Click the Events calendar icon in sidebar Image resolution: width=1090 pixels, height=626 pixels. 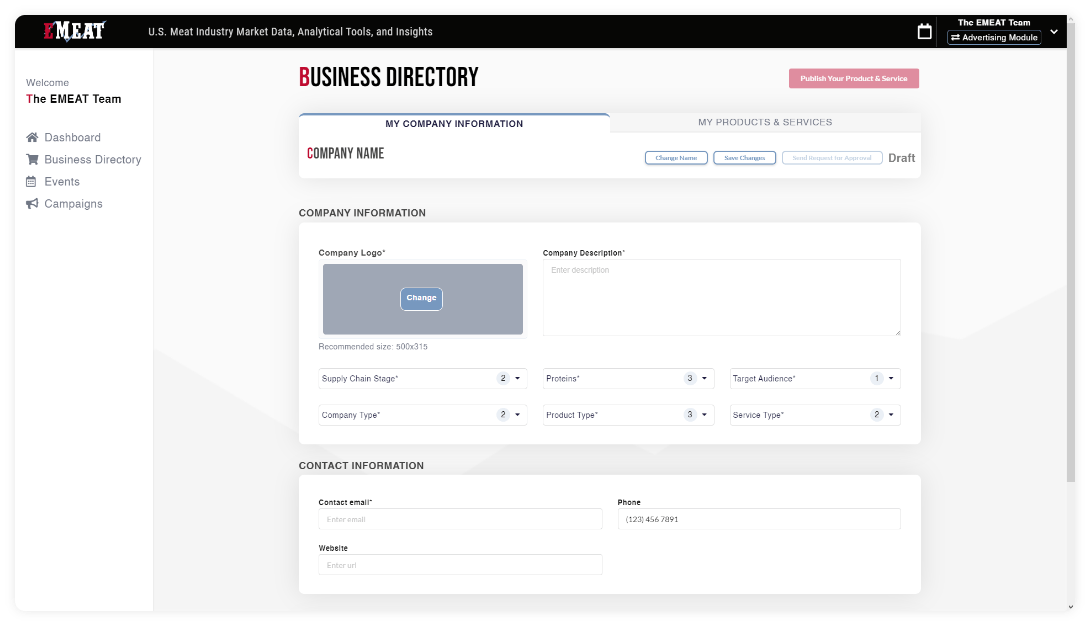[32, 182]
